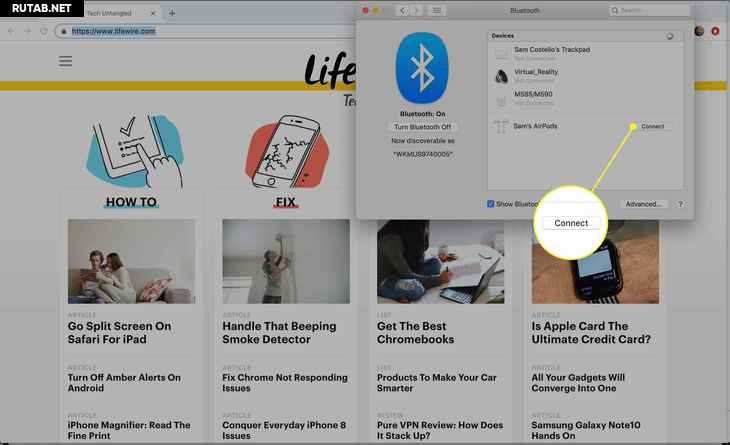Go back in Bluetooth preferences window
The height and width of the screenshot is (445, 730).
point(403,10)
